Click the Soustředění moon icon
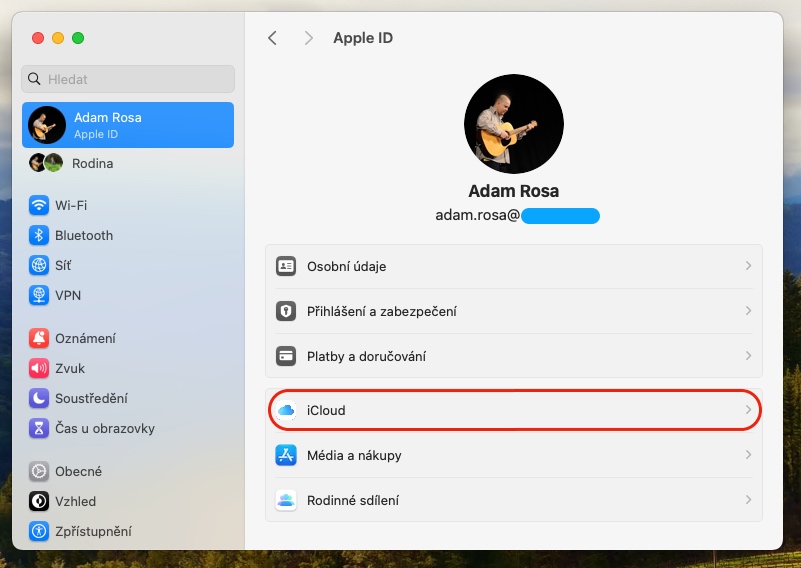 [39, 398]
